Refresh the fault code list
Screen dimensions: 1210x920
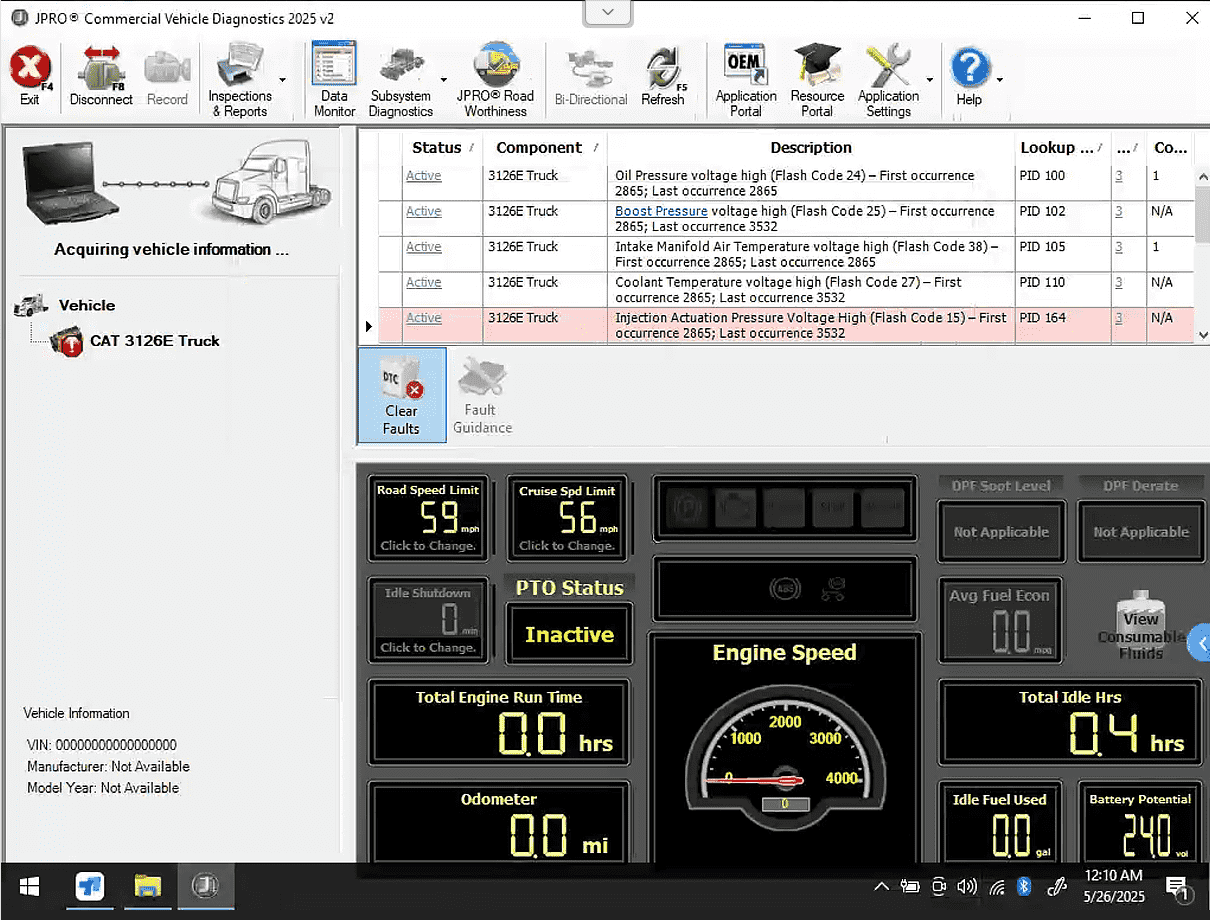click(663, 78)
